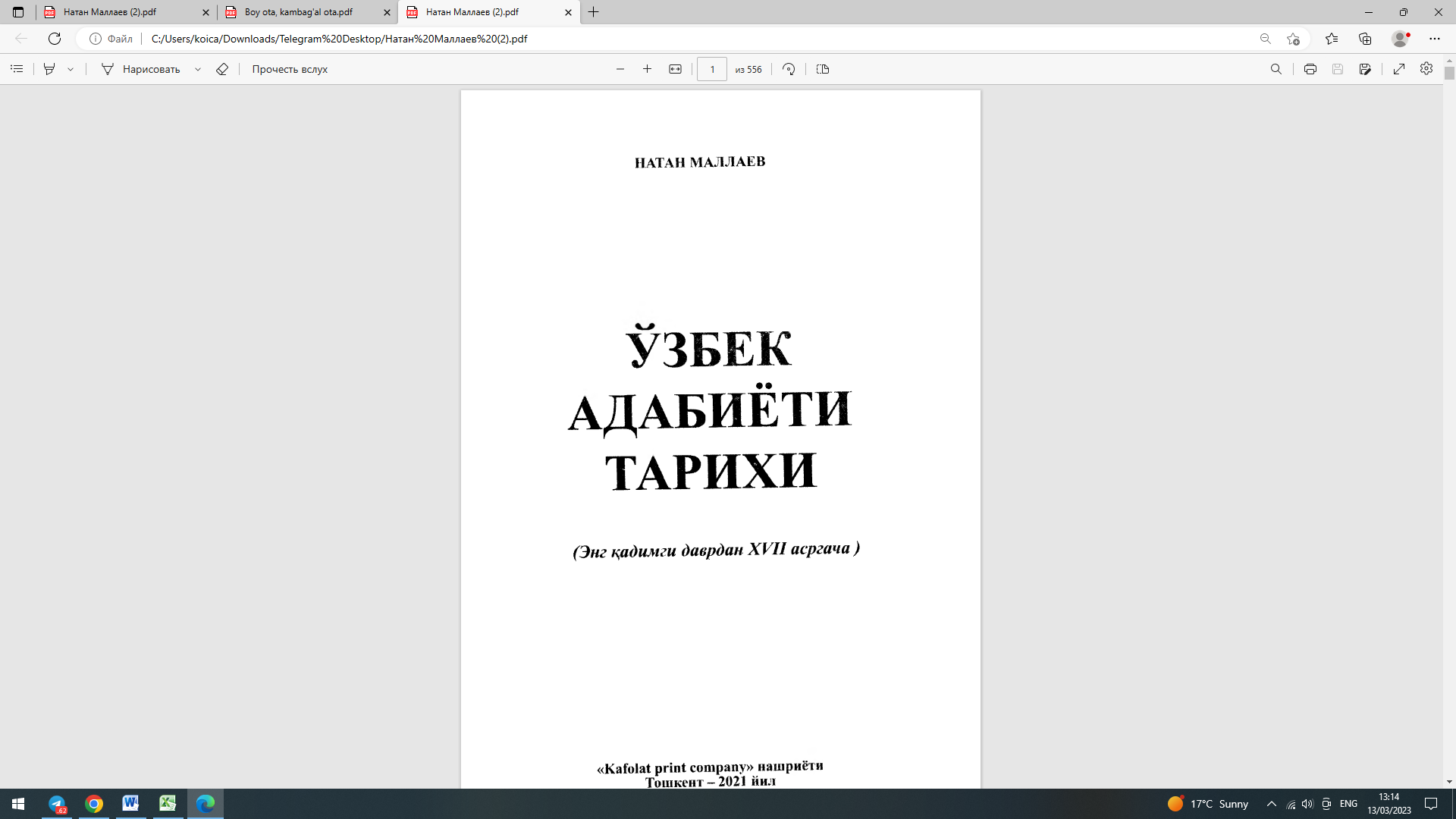The image size is (1456, 819).
Task: Switch to Boy ota, kambag'al ota.pdf tab
Action: [x=308, y=12]
